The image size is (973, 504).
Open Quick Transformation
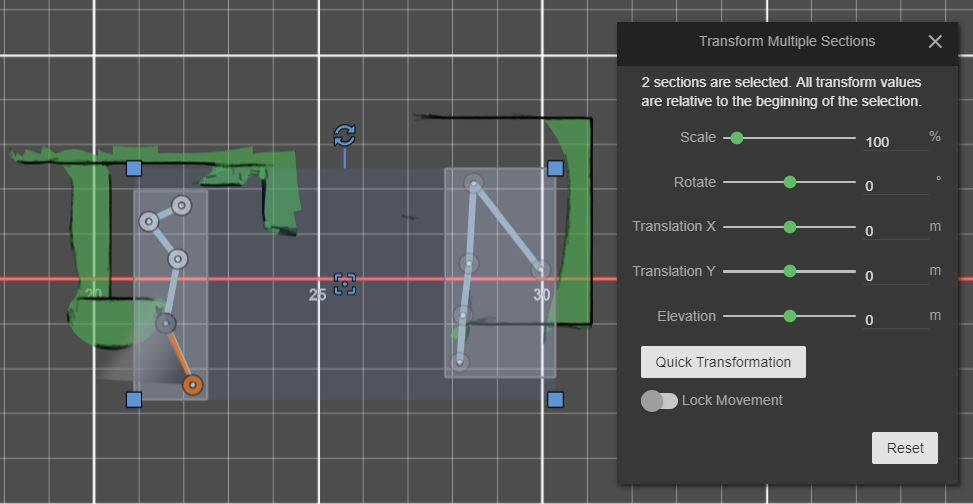click(723, 362)
